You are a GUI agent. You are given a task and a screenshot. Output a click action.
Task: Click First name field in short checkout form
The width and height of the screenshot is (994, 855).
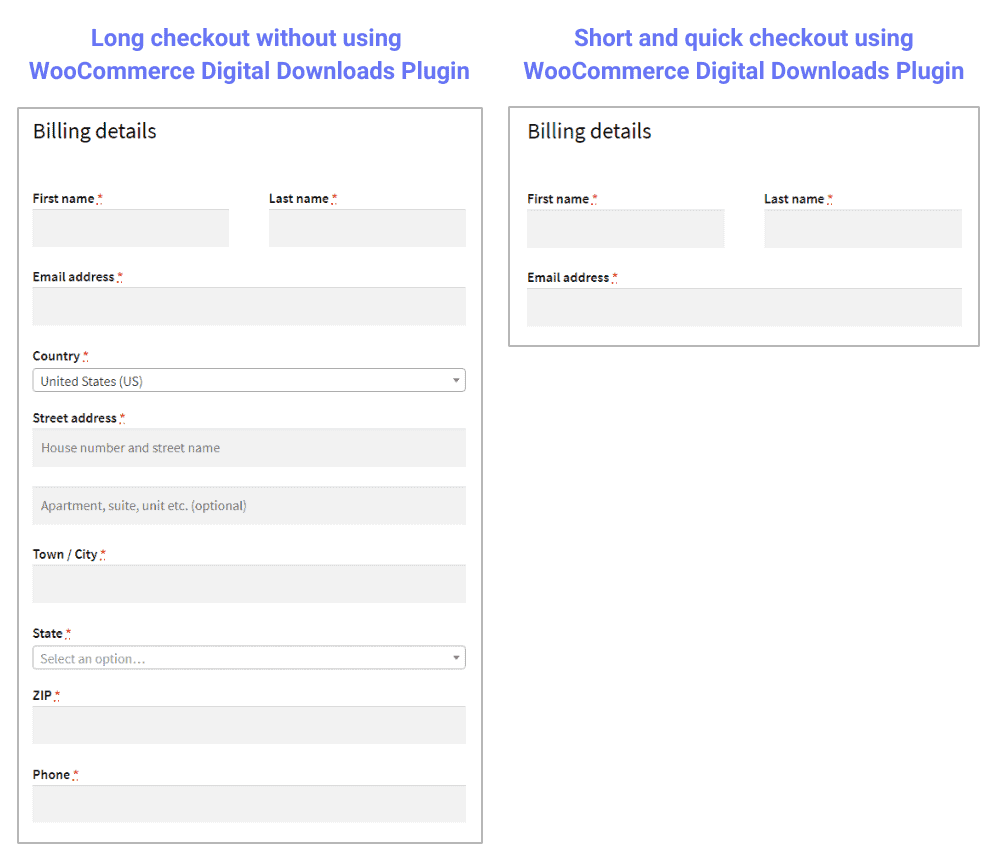point(626,229)
